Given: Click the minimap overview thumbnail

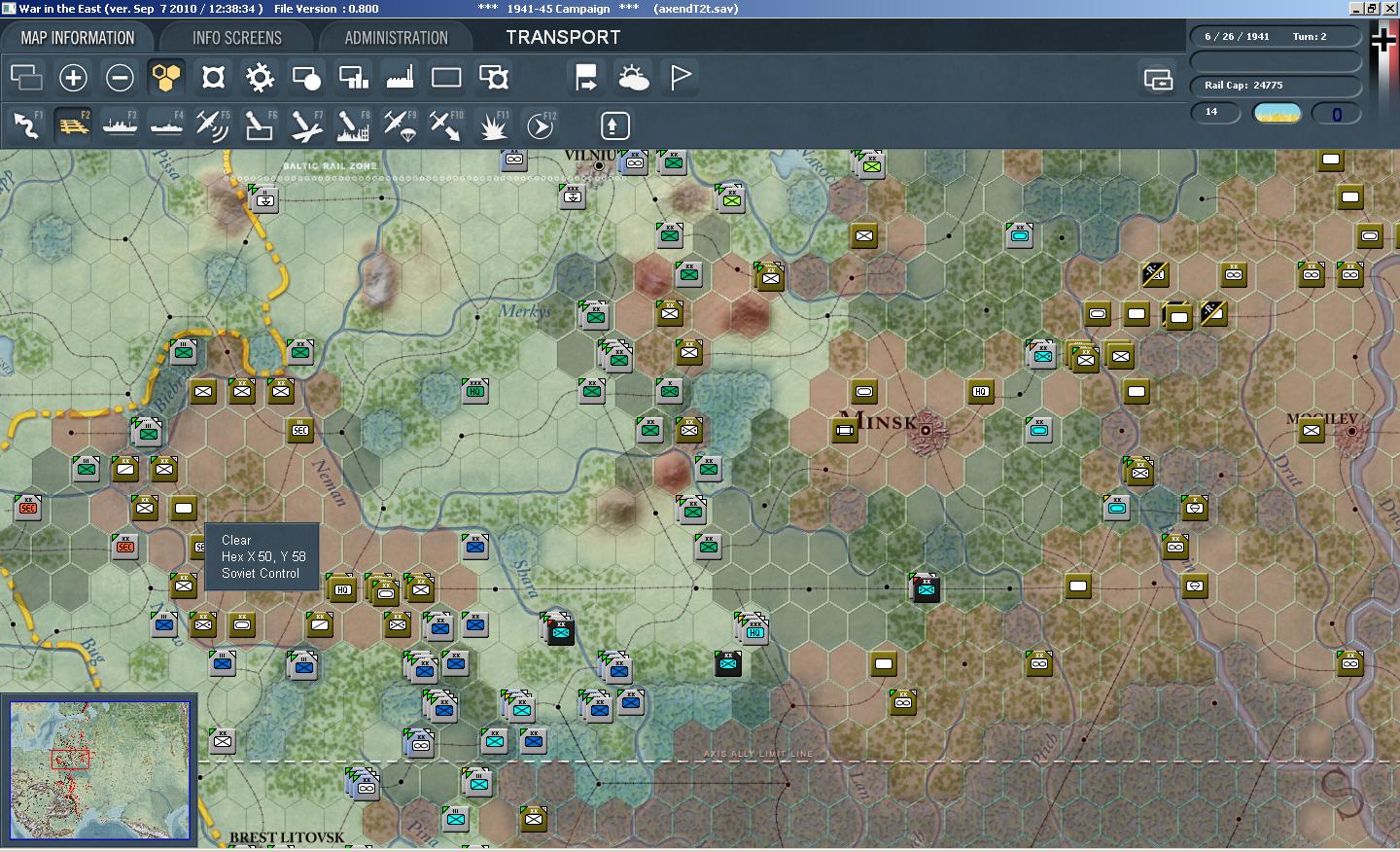Looking at the screenshot, I should coord(100,770).
